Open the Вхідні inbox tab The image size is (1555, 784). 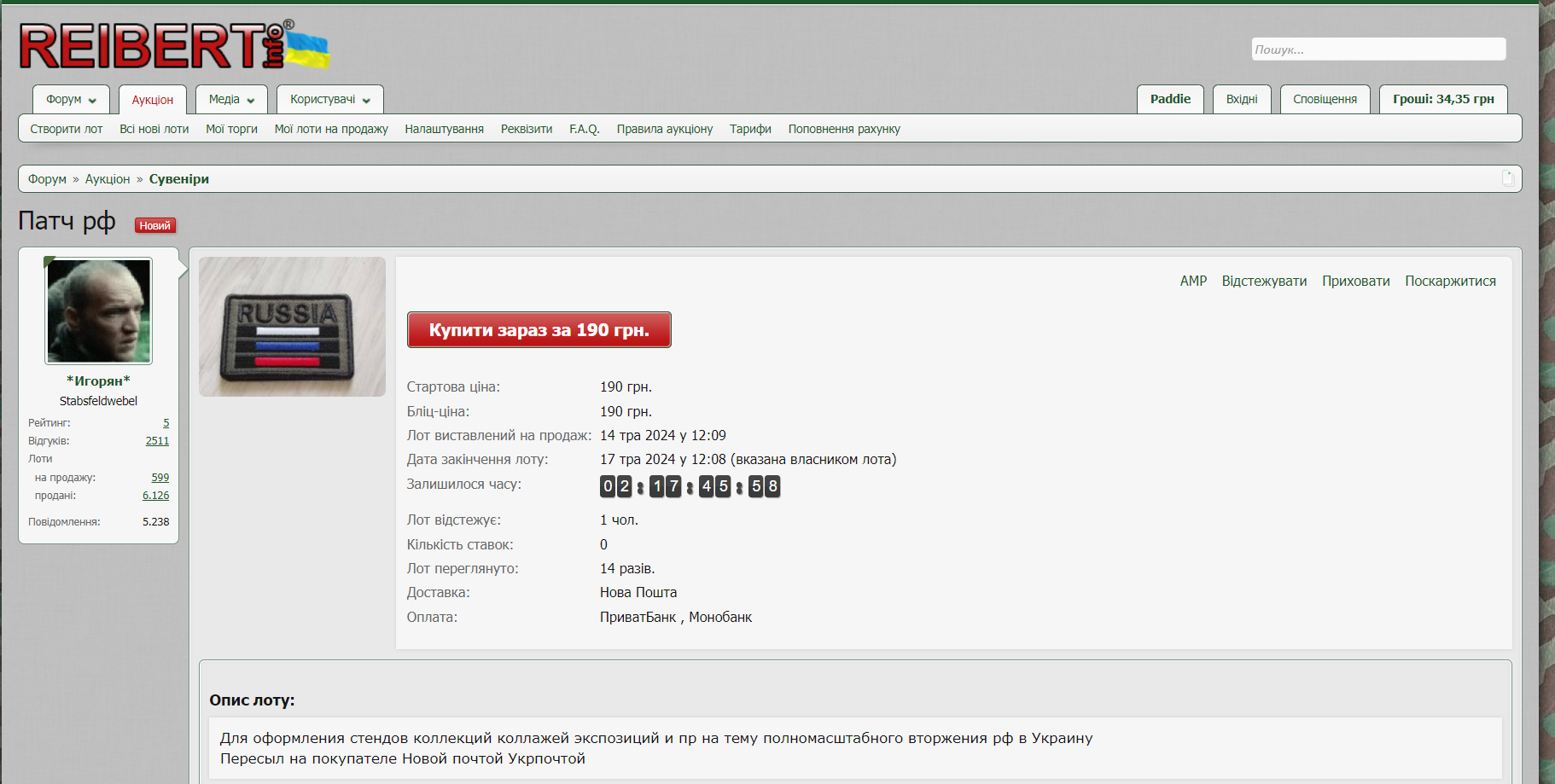point(1241,100)
